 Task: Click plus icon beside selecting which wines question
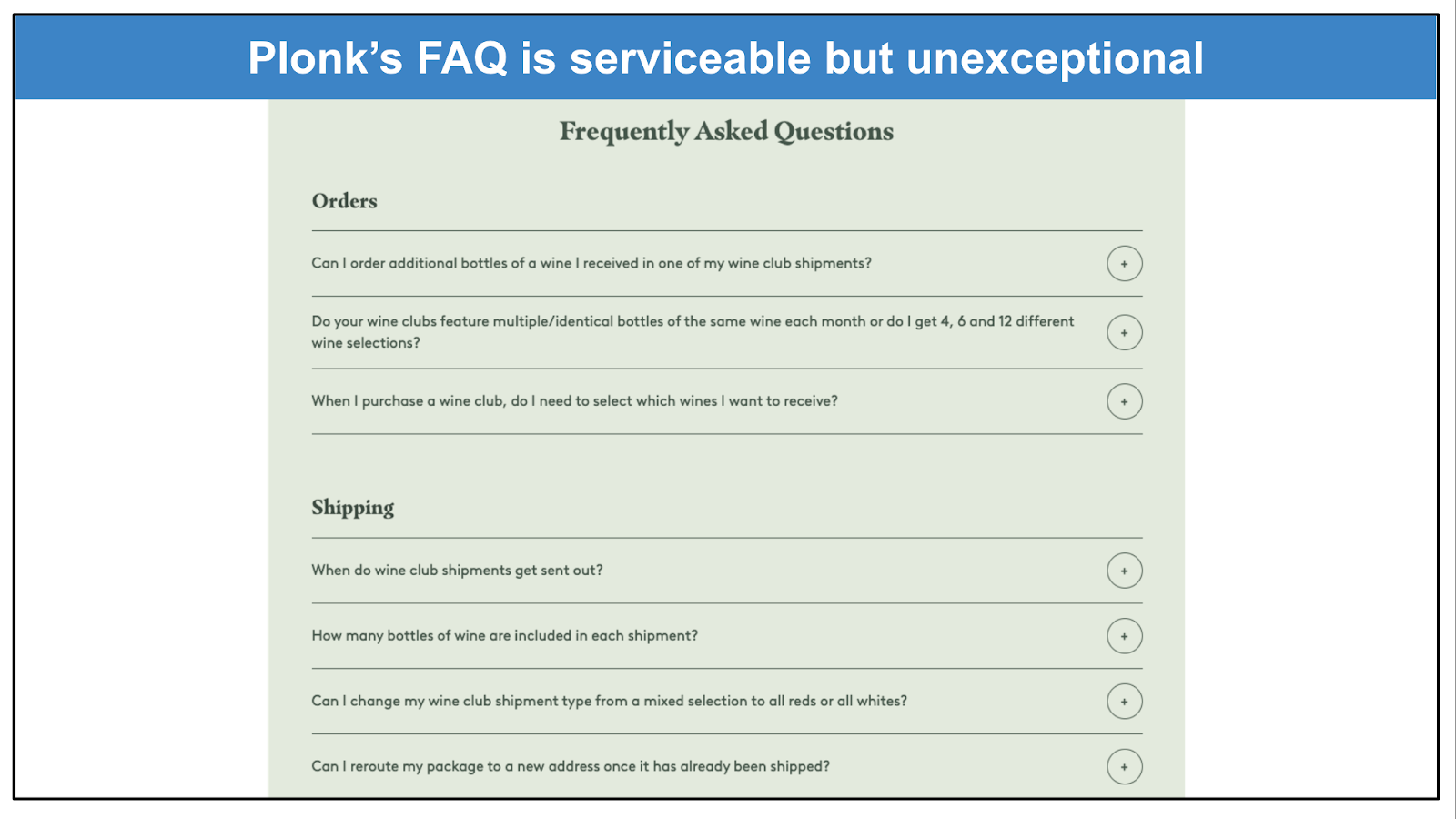click(x=1124, y=401)
